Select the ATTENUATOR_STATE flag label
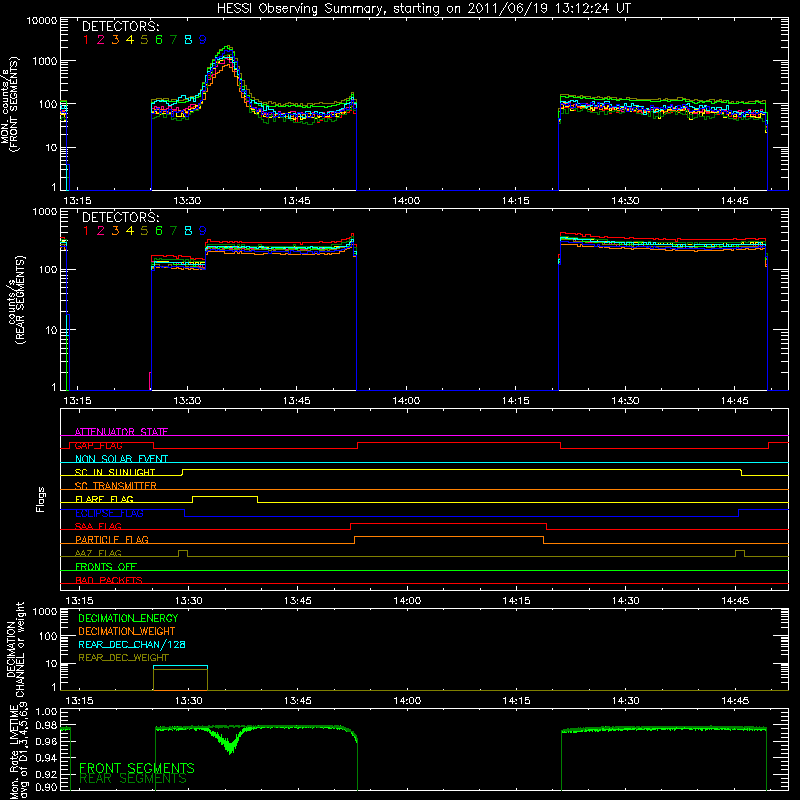The width and height of the screenshot is (800, 800). click(x=121, y=432)
